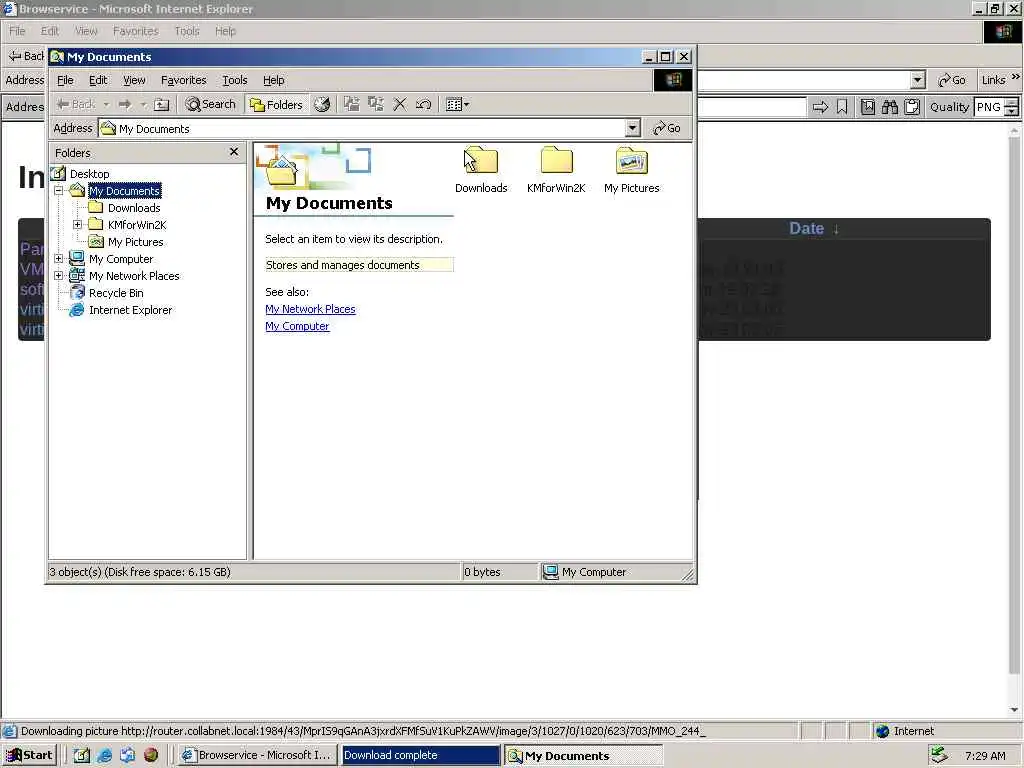Image resolution: width=1024 pixels, height=768 pixels.
Task: Click Back in Internet Explorer toolbar
Action: tap(25, 56)
